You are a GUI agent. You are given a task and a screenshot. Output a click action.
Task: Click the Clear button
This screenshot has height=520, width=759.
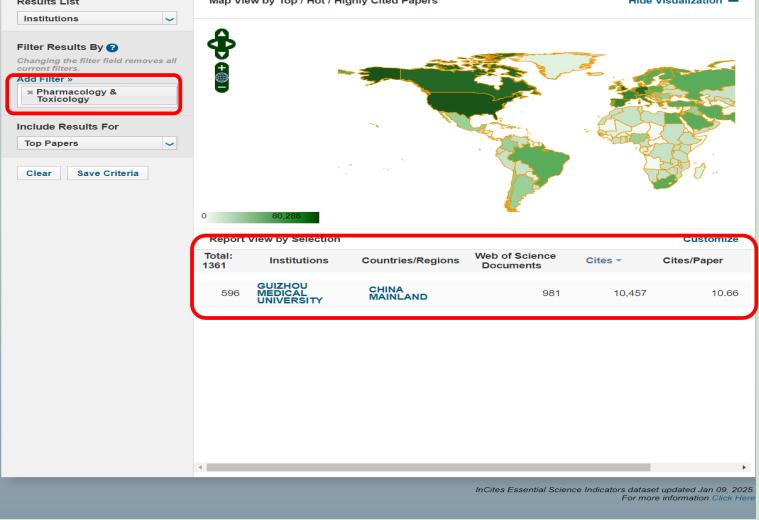[39, 173]
